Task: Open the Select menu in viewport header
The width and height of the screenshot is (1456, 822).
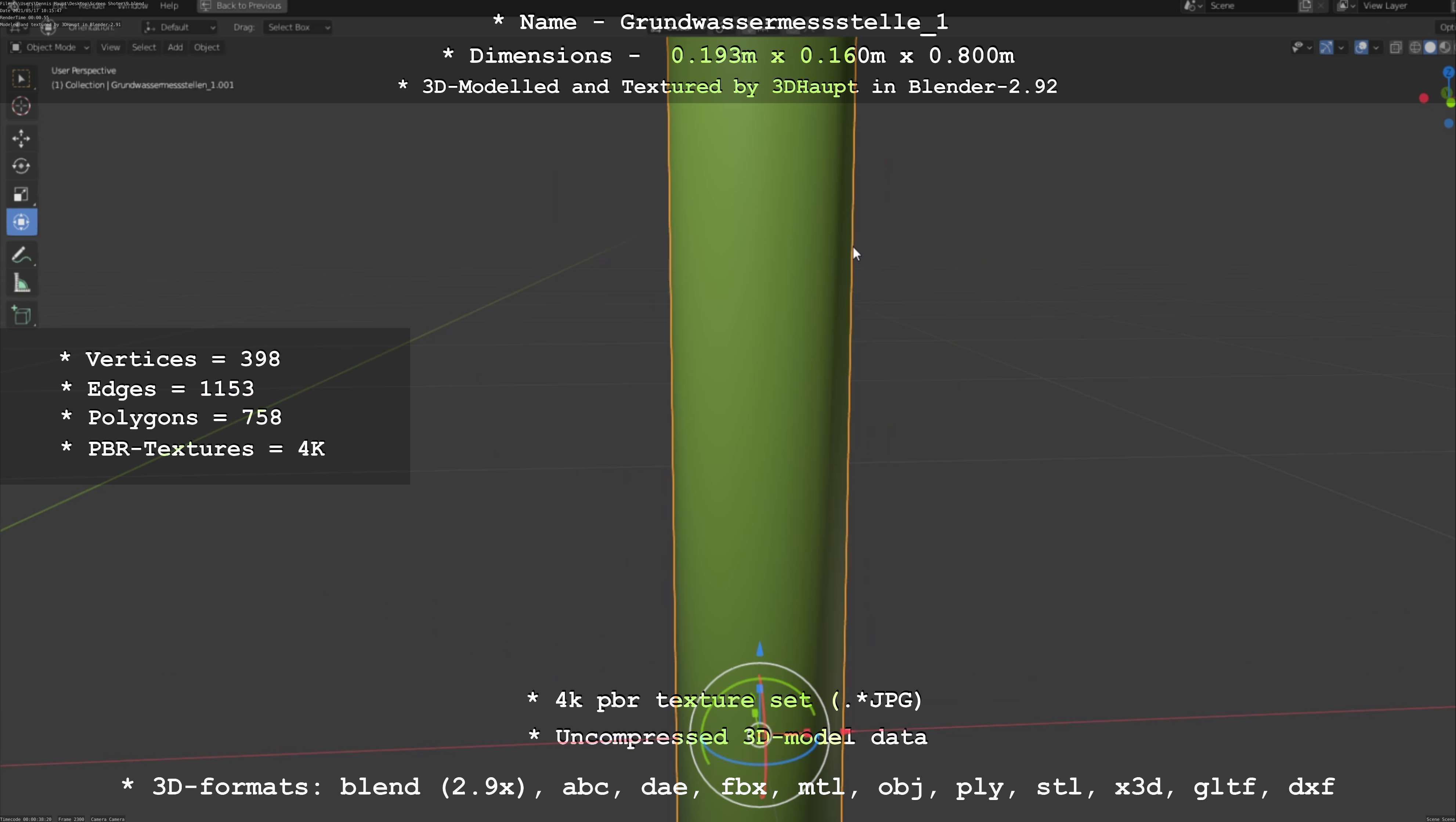Action: 144,47
